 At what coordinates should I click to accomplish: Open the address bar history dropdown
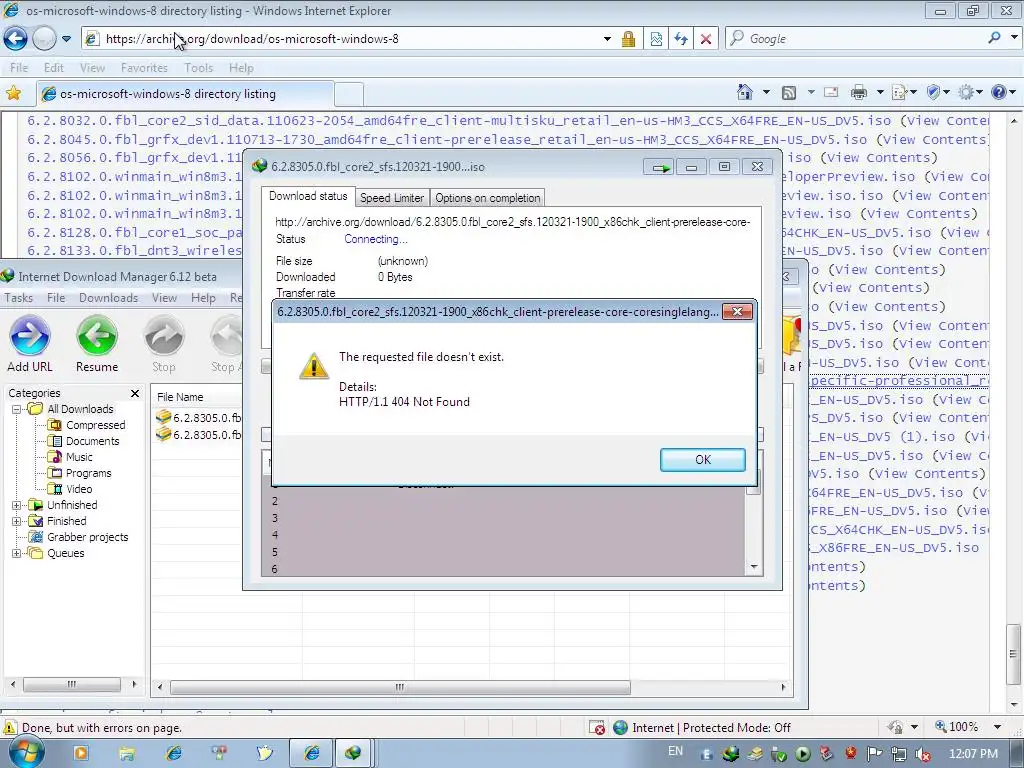coord(607,39)
